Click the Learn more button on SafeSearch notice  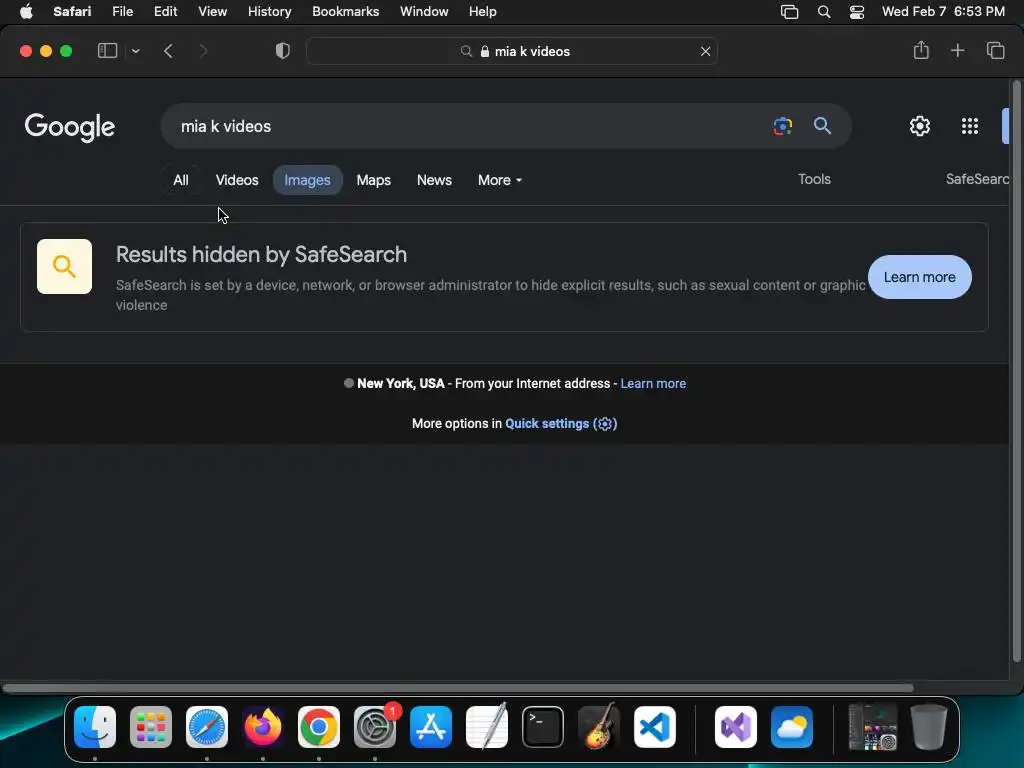point(920,277)
